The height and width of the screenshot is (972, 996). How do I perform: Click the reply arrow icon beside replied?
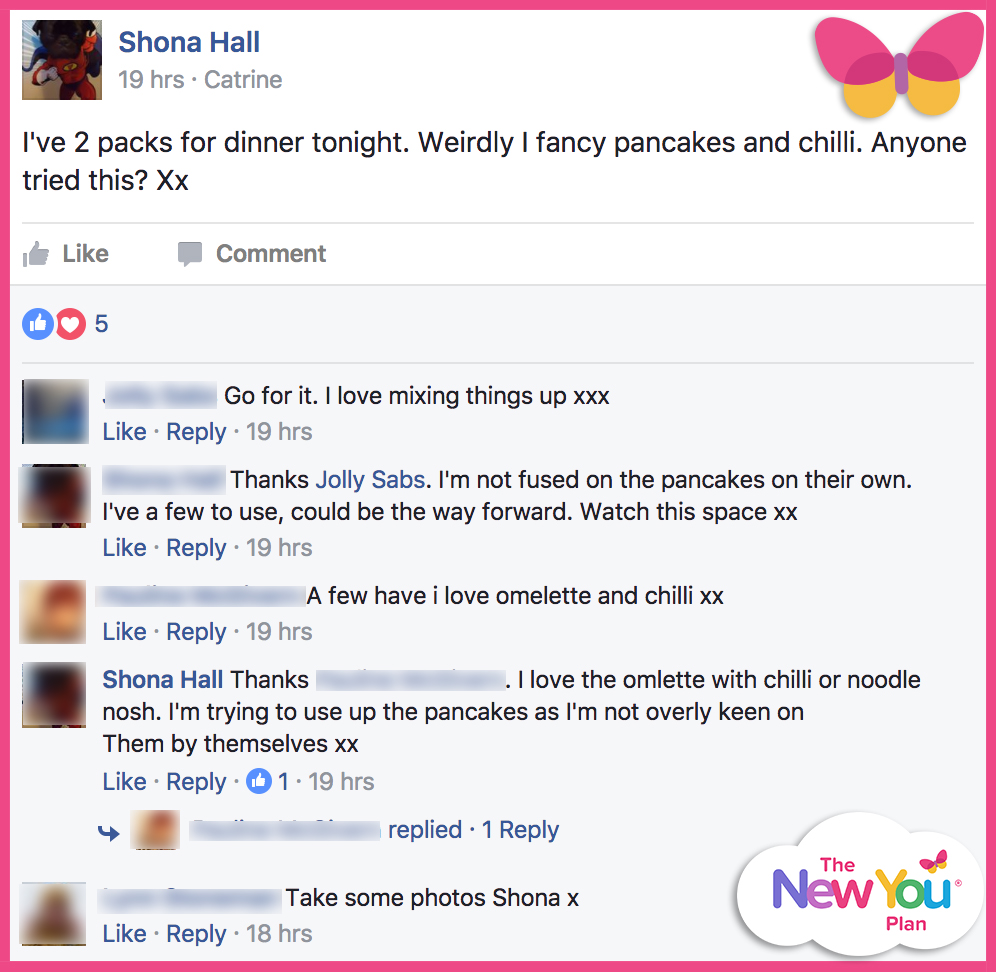pos(109,832)
